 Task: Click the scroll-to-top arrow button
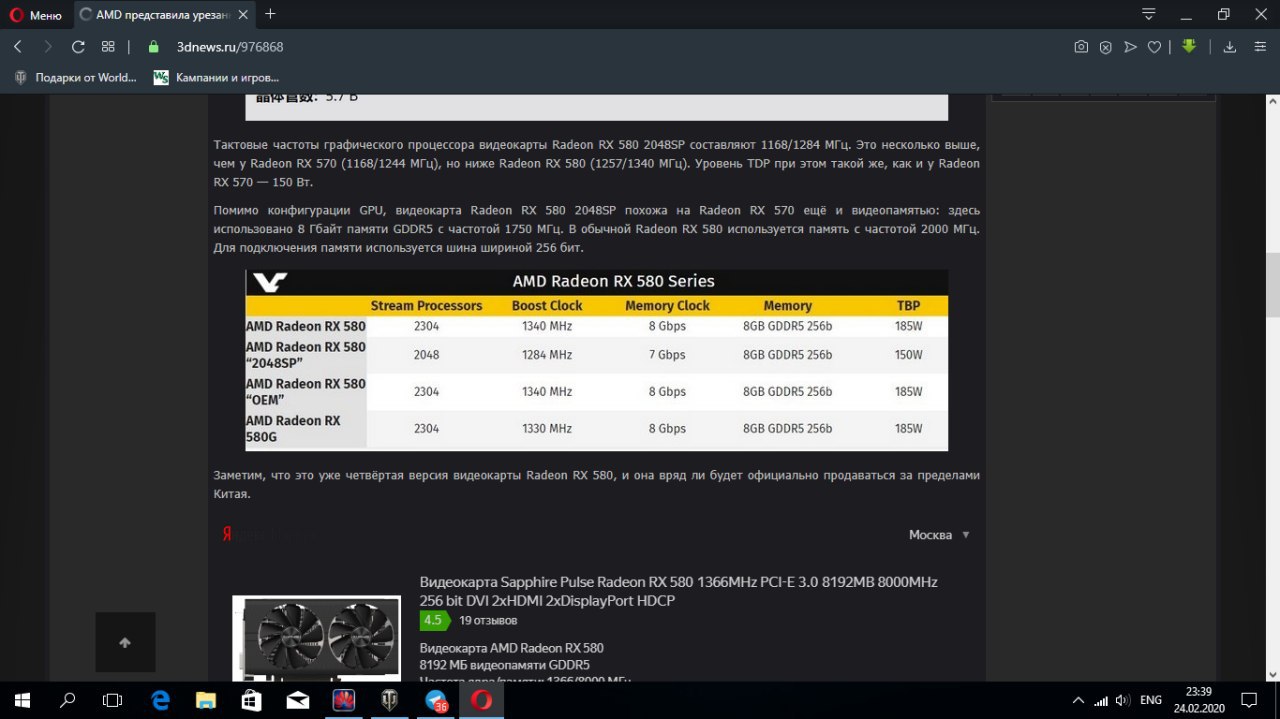pos(125,642)
